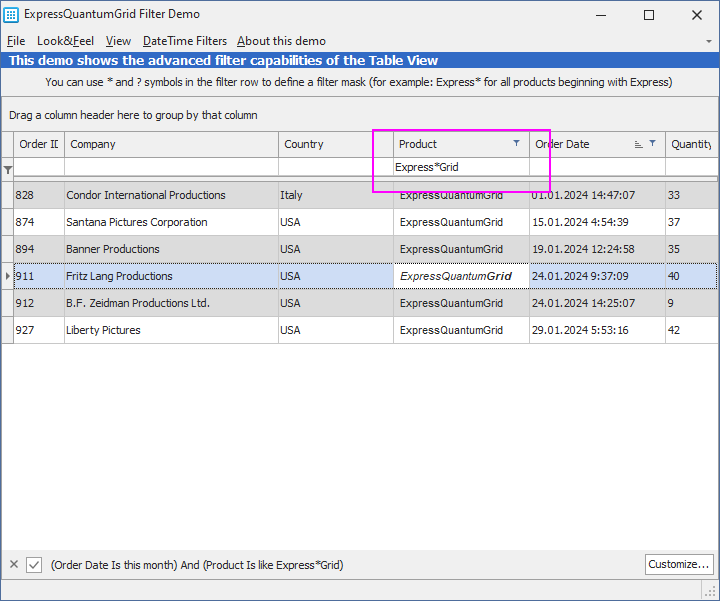Open the Look&Feel menu

tap(65, 41)
